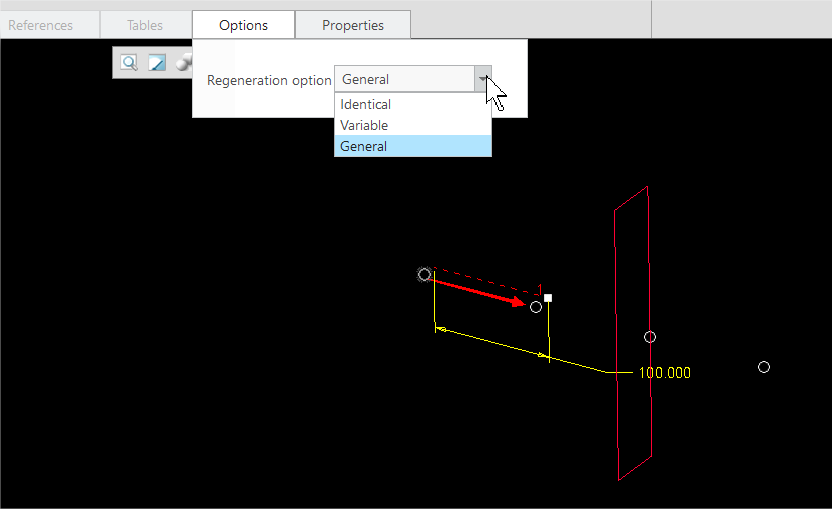Click the pattern circle at arrow tip
Image resolution: width=832 pixels, height=509 pixels.
pyautogui.click(x=536, y=307)
